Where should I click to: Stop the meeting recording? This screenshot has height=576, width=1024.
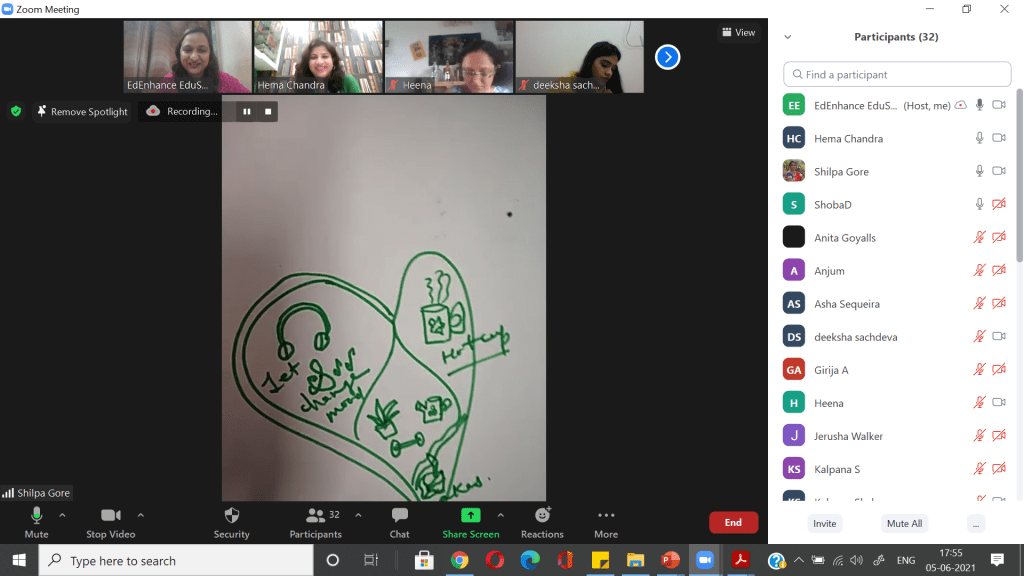pyautogui.click(x=268, y=111)
